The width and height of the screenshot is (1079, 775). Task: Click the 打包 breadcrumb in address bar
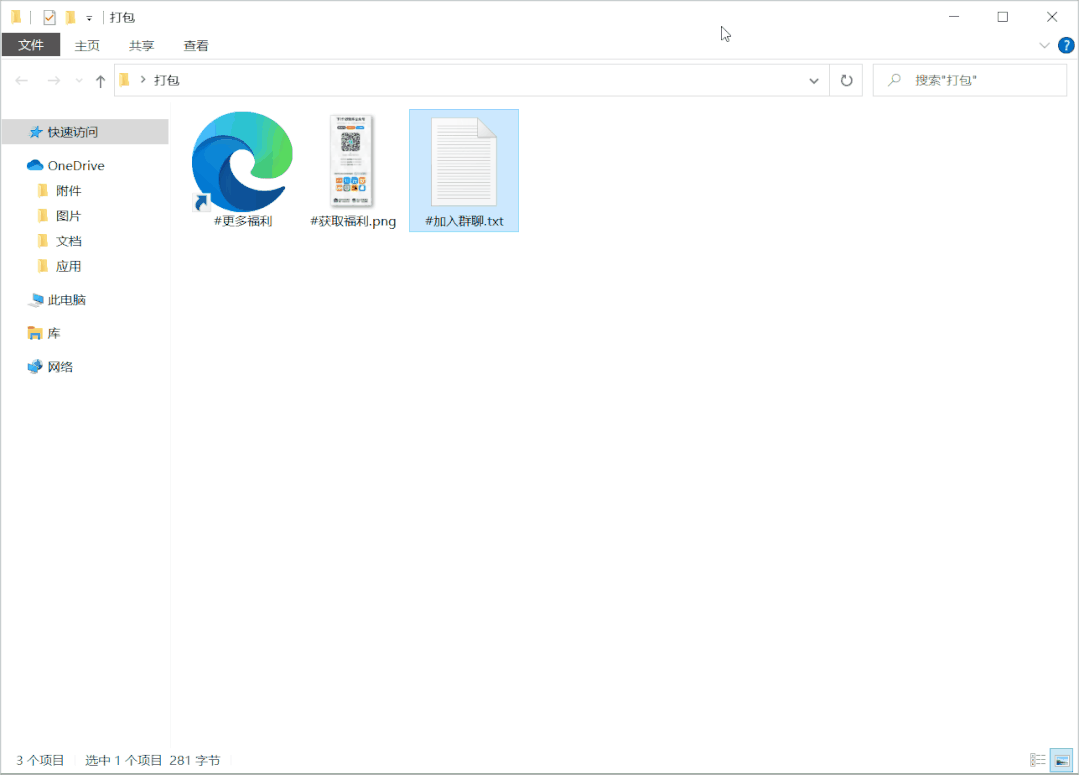[x=167, y=81]
